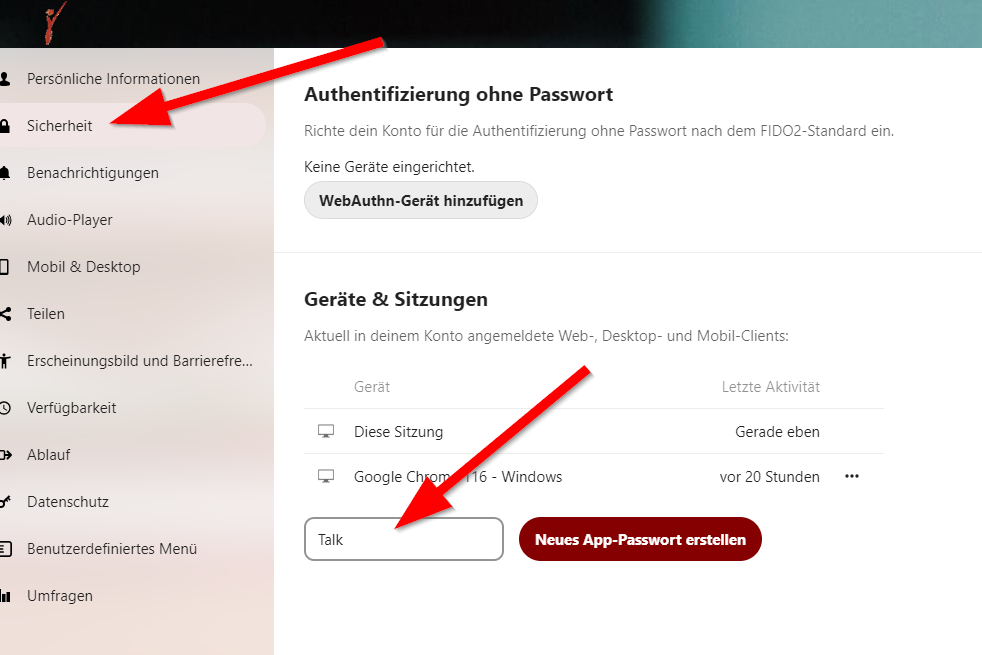
Task: Click the person icon for Persönliche Informationen
Action: 5,79
